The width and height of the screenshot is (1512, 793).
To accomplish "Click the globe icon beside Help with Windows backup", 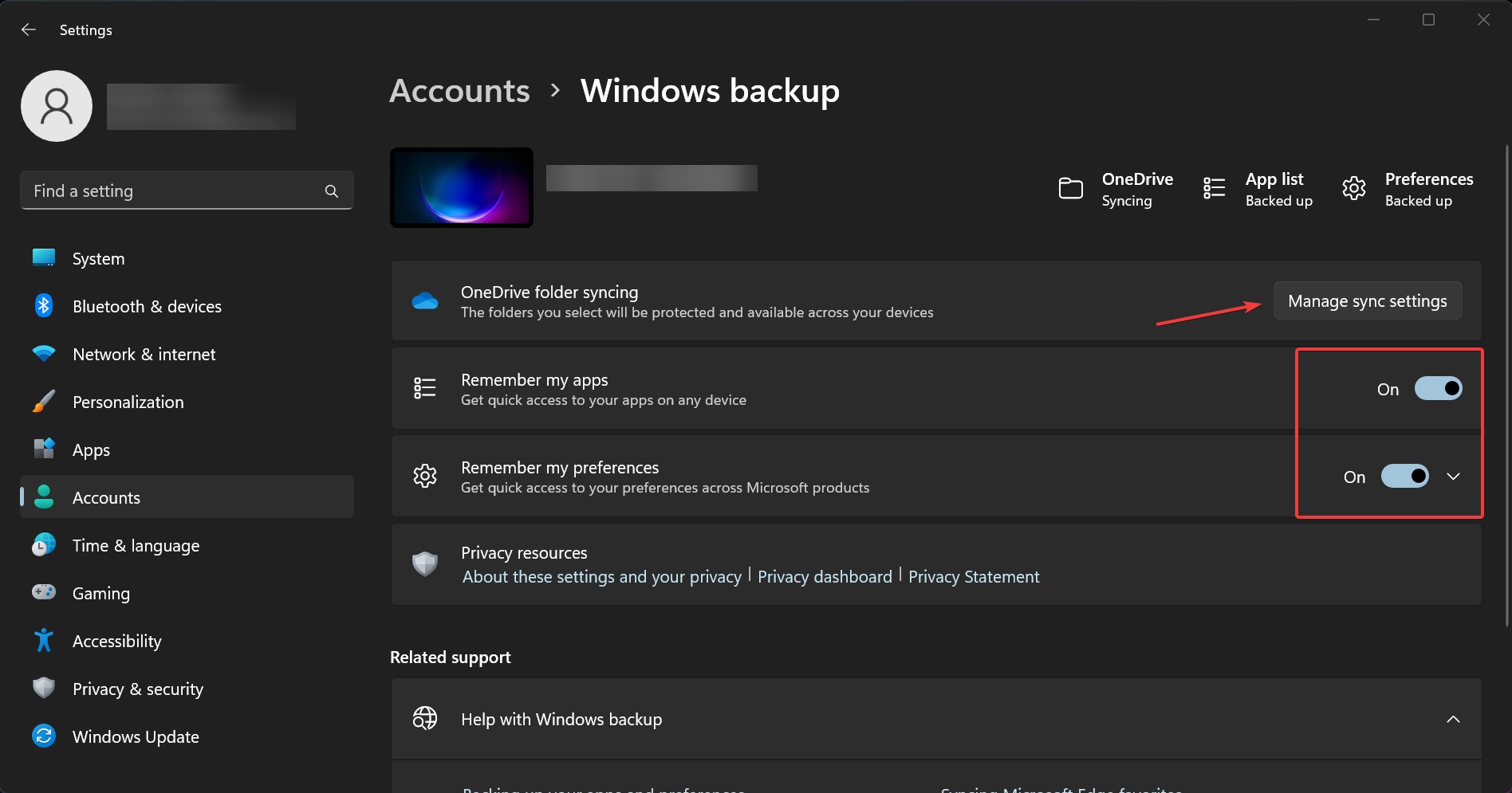I will 425,719.
